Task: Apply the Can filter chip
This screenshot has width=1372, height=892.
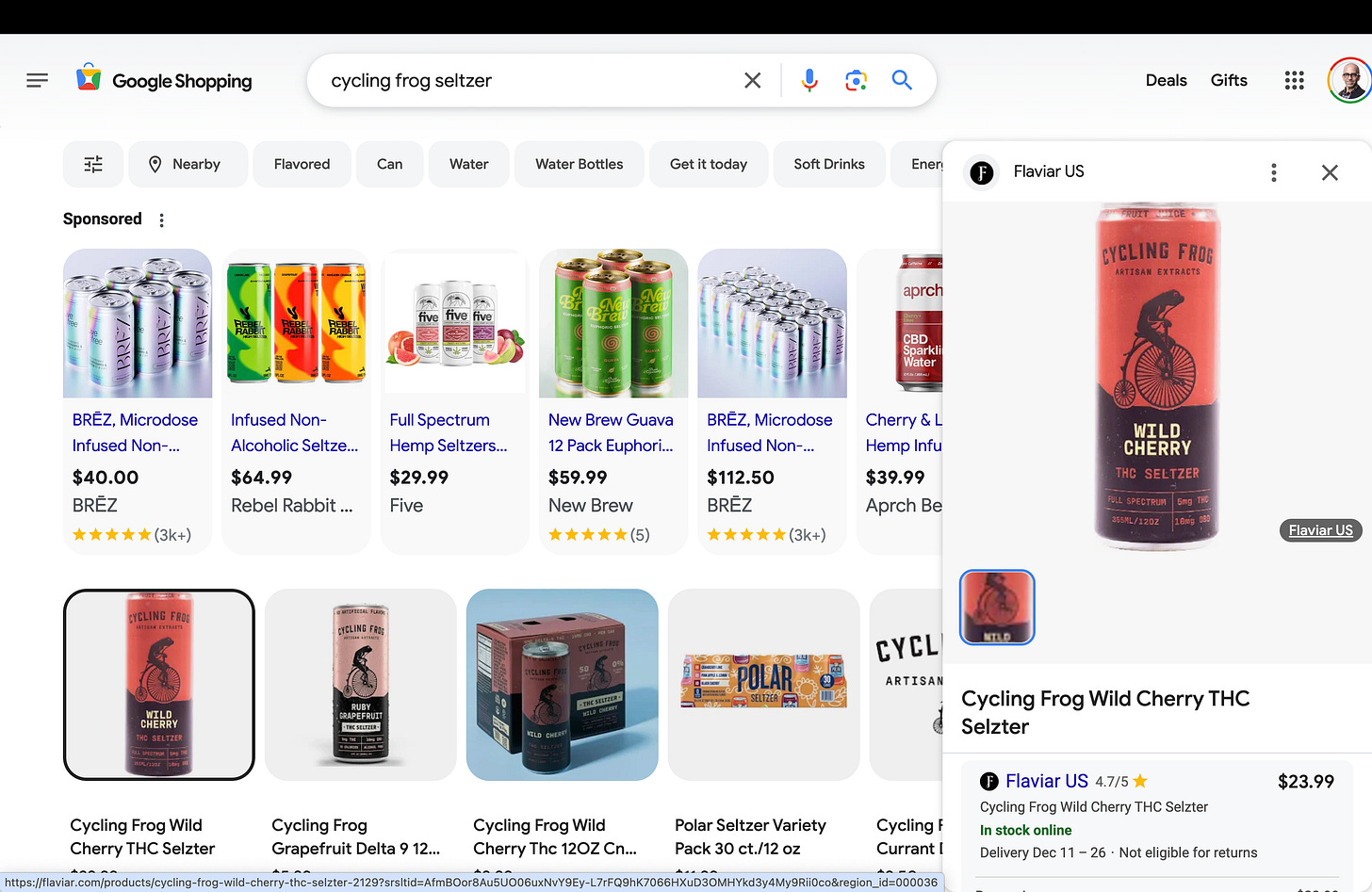Action: coord(389,164)
